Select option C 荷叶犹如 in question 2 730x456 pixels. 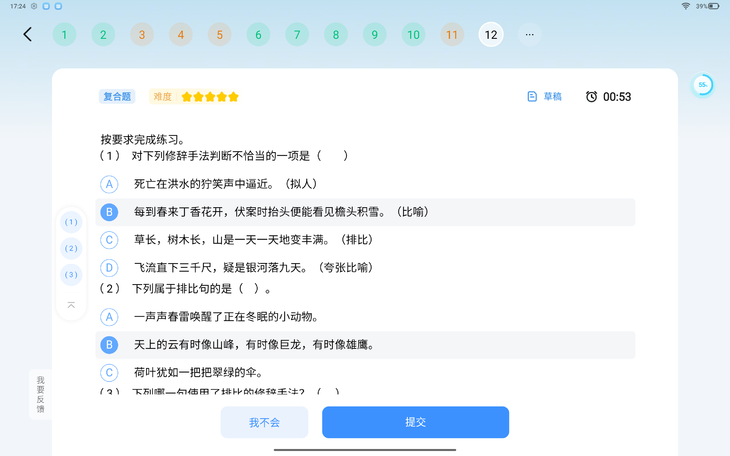pyautogui.click(x=109, y=373)
